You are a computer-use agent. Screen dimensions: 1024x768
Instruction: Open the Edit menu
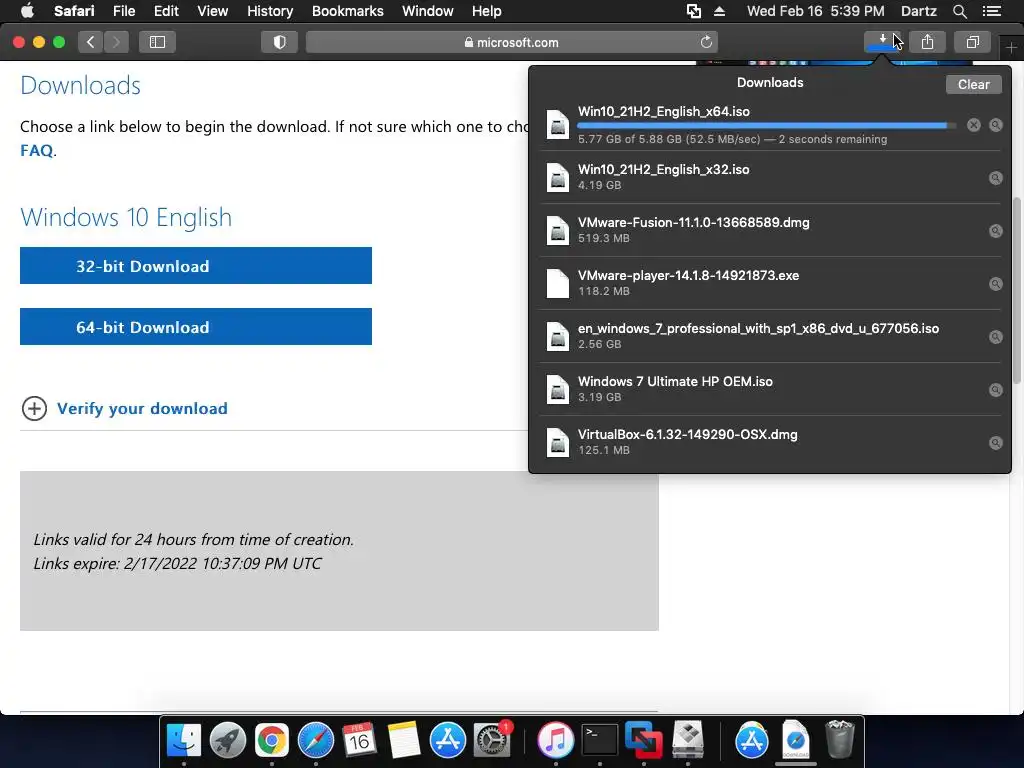[166, 11]
